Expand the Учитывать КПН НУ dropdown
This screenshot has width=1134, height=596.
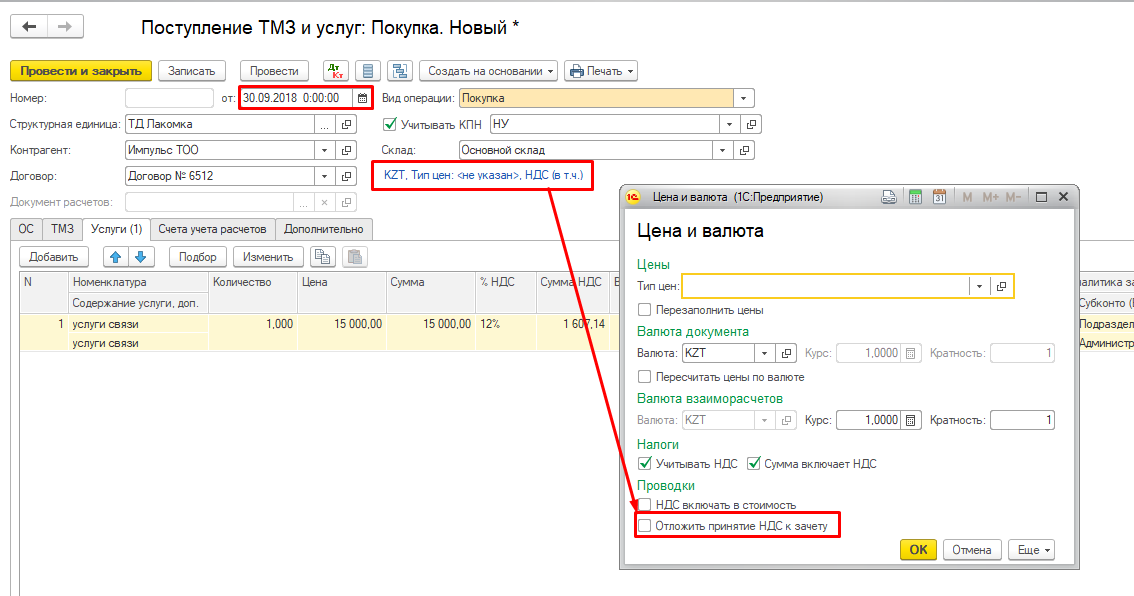pyautogui.click(x=730, y=124)
